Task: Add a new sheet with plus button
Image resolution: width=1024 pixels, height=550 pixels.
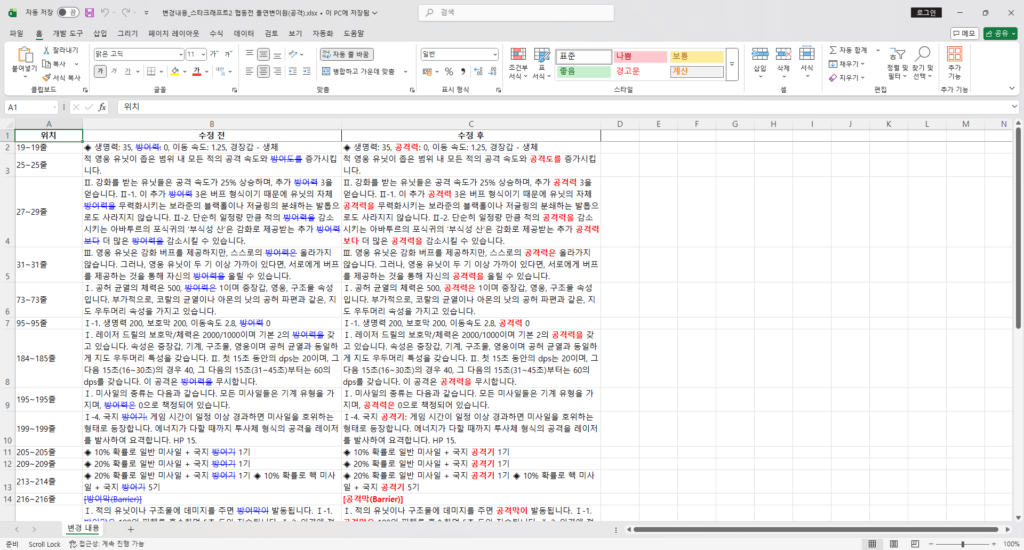Action: 131,529
